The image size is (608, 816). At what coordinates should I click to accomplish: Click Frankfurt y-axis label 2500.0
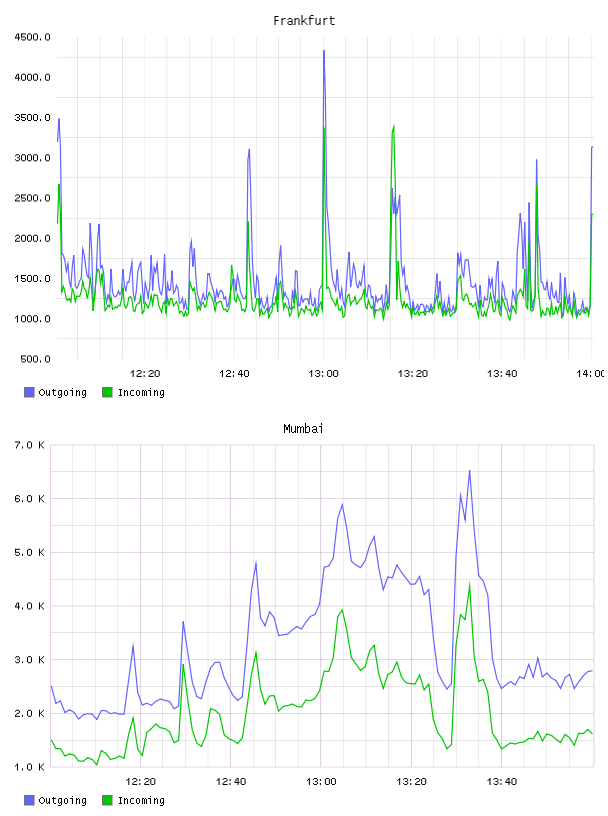32,198
